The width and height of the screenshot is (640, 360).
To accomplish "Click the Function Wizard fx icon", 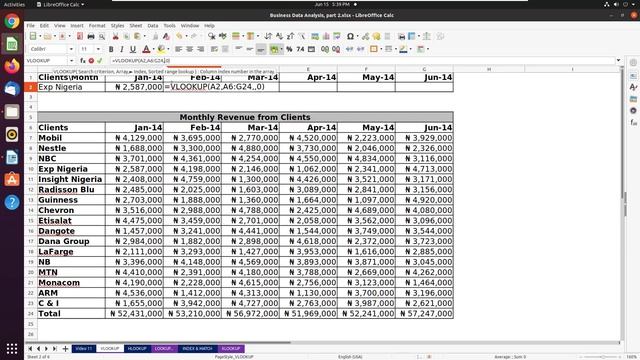I will 83,60.
